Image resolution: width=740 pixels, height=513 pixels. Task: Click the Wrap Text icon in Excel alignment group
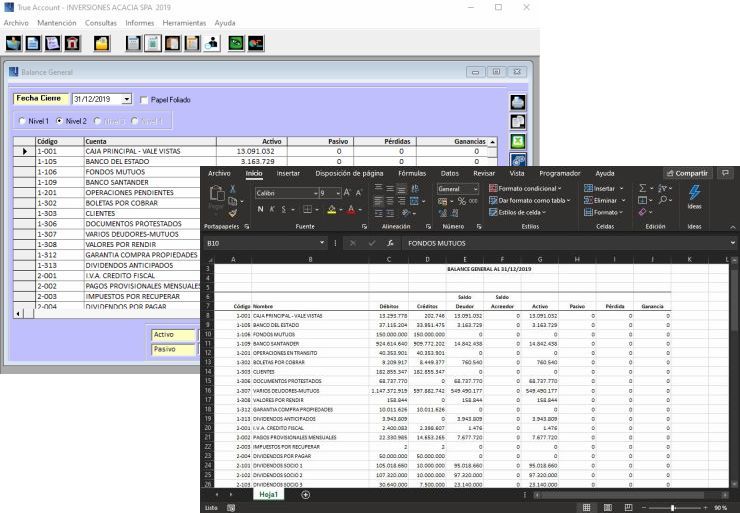(x=415, y=189)
